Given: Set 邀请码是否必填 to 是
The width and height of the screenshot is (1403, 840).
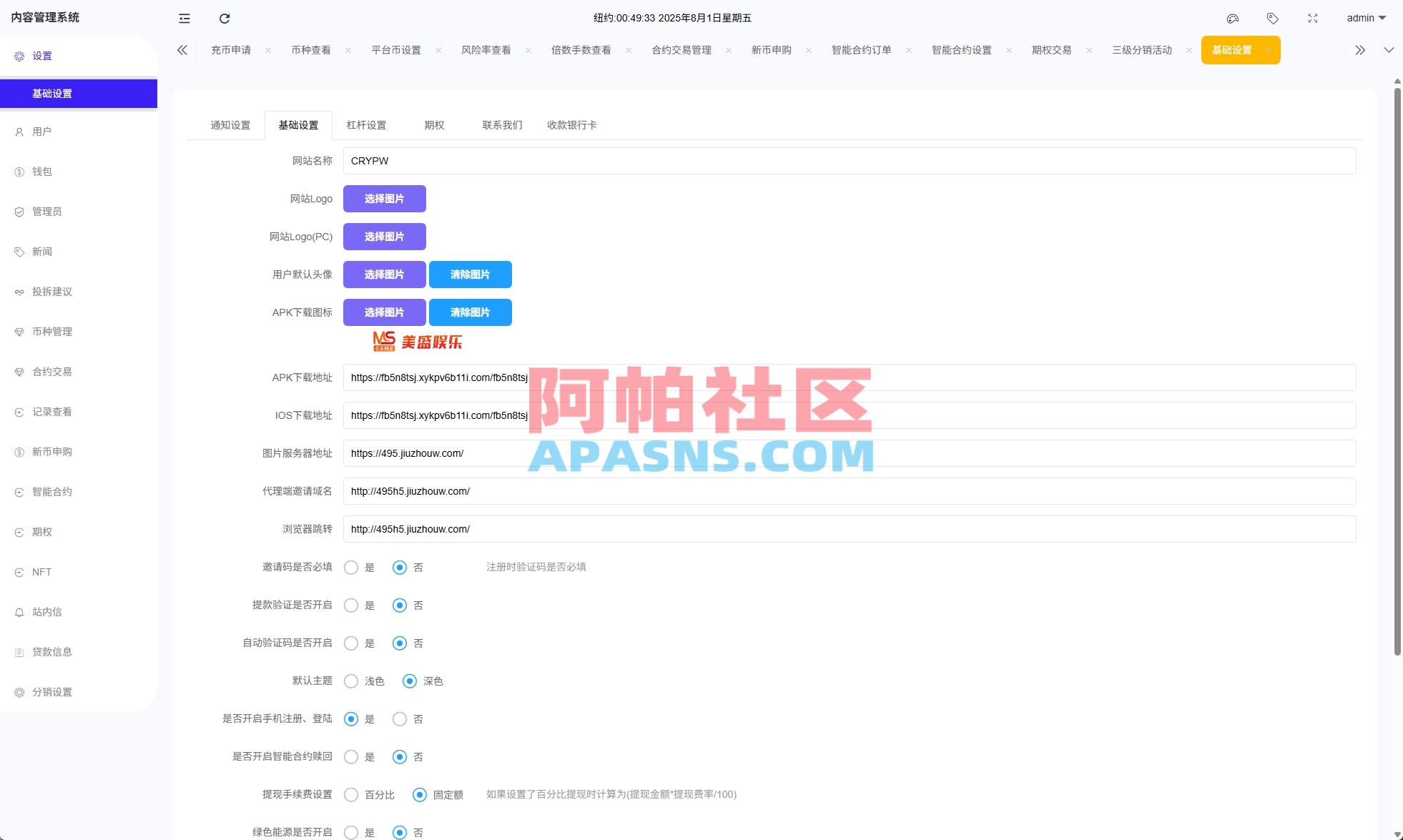Looking at the screenshot, I should tap(351, 568).
